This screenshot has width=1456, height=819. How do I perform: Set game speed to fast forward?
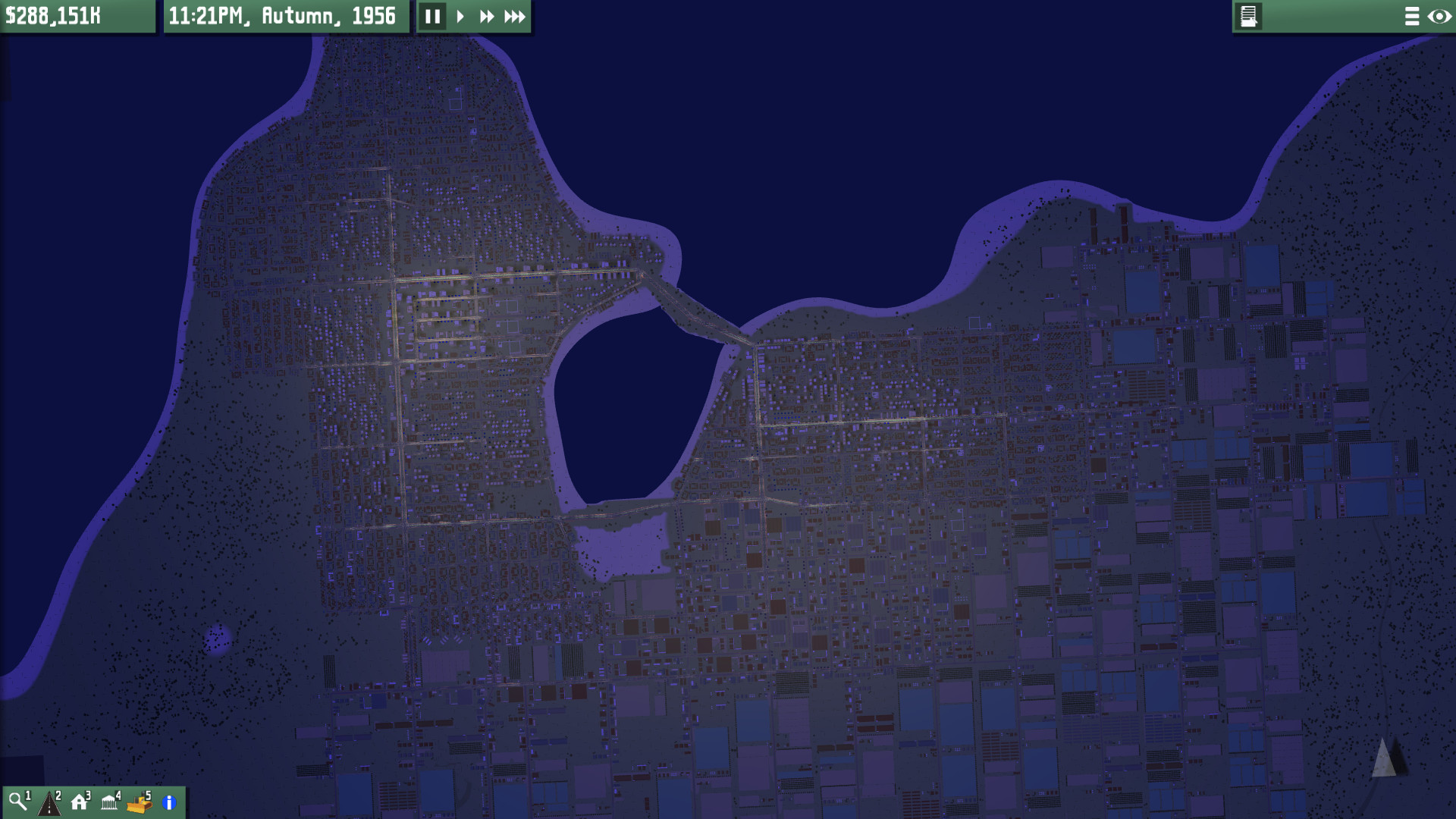pyautogui.click(x=486, y=16)
